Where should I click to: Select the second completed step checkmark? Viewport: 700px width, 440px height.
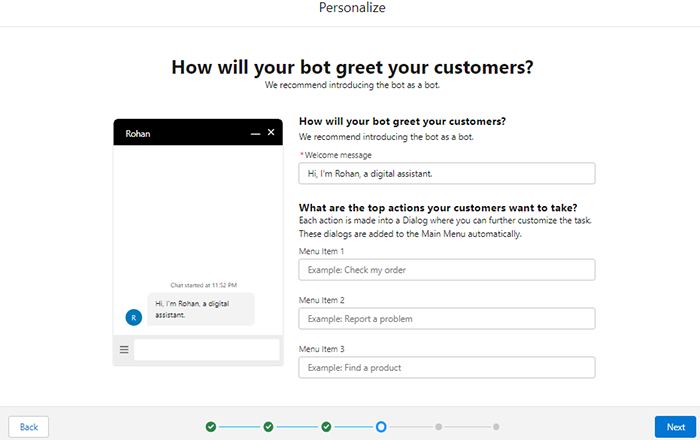tap(268, 427)
